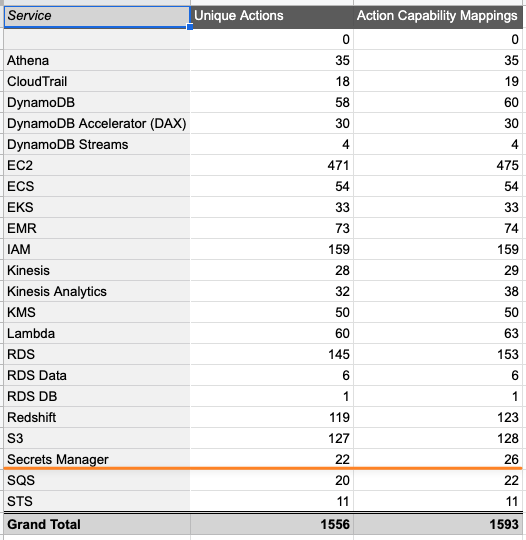Select the EKS service cell
The width and height of the screenshot is (526, 540).
[97, 208]
